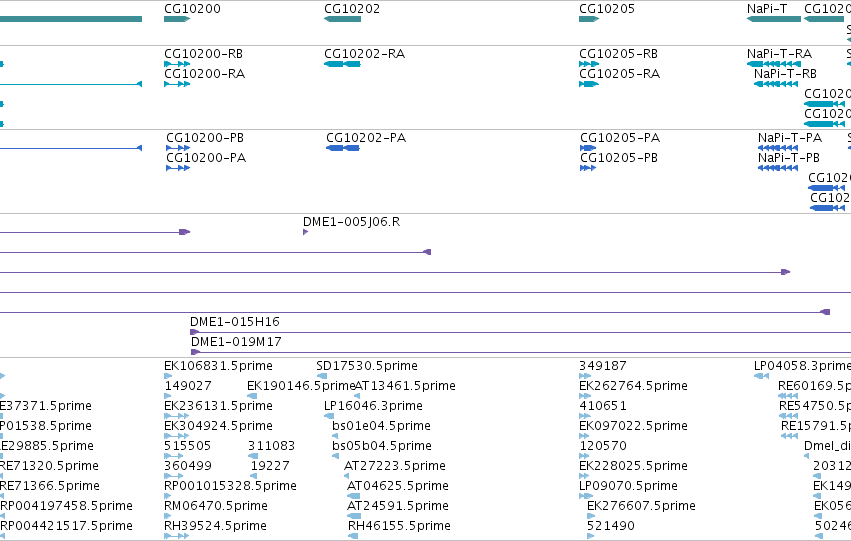Click the 349187 EST label
This screenshot has height=541, width=851.
(x=602, y=366)
